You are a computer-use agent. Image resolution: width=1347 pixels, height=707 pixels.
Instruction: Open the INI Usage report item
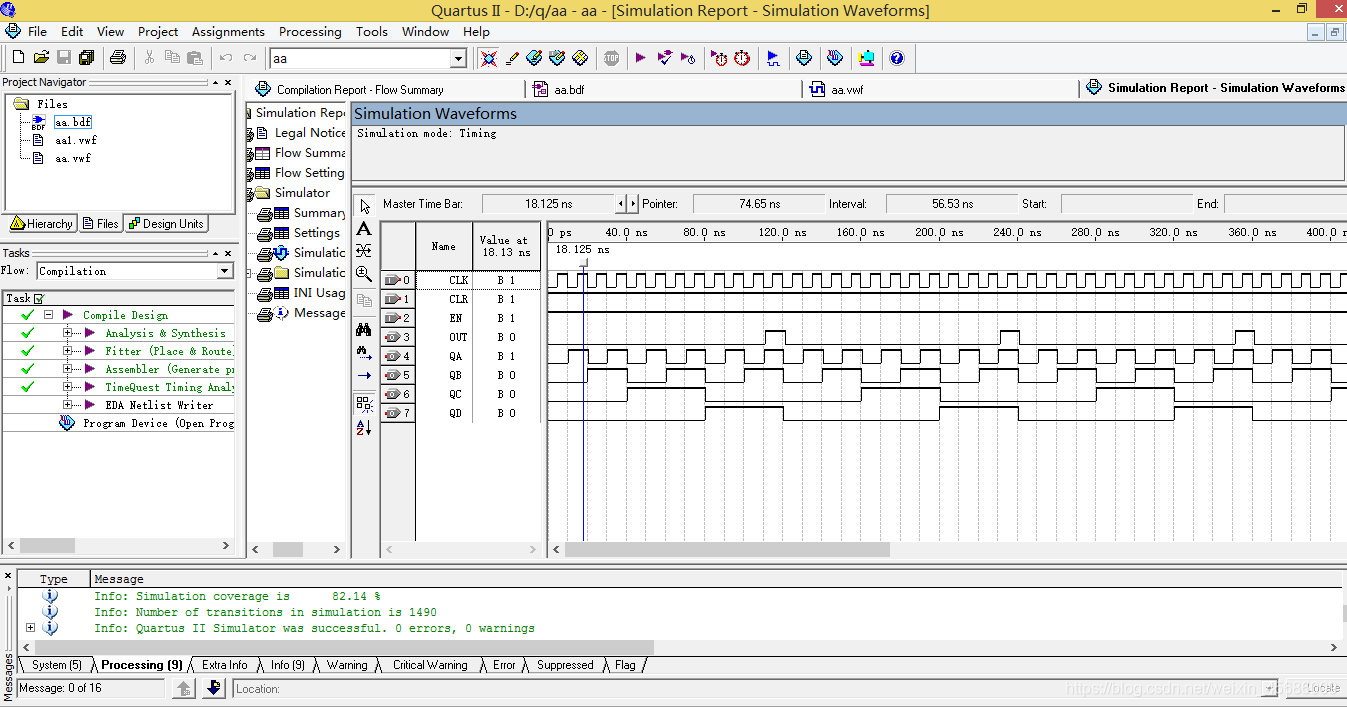pos(318,293)
